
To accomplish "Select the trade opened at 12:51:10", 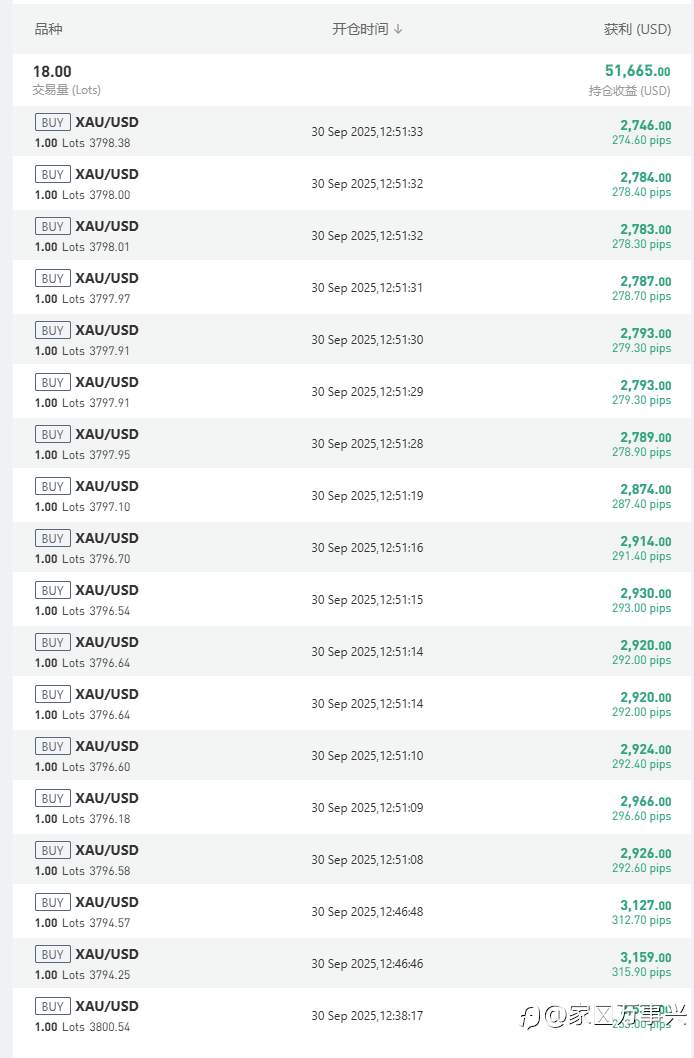I will pos(367,756).
